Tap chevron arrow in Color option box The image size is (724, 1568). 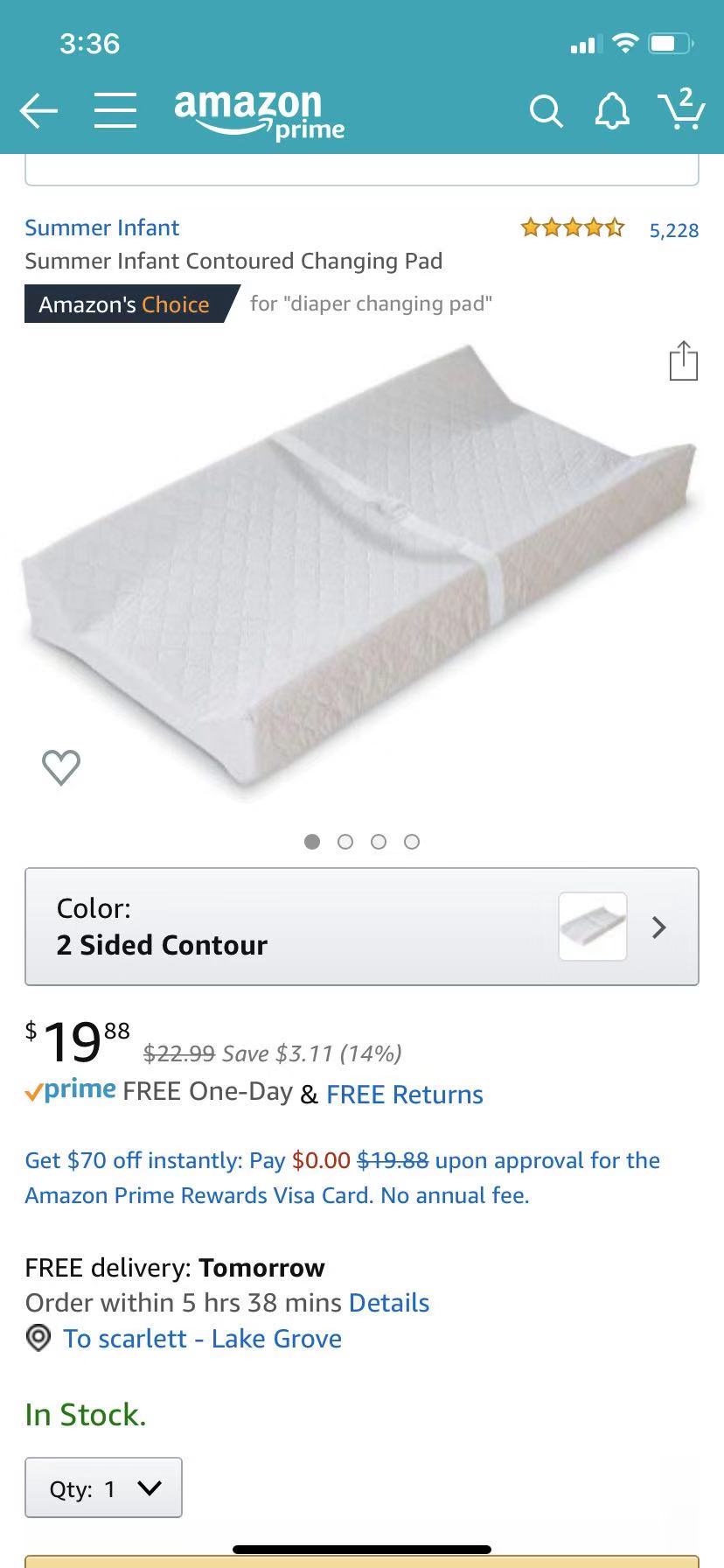coord(659,927)
